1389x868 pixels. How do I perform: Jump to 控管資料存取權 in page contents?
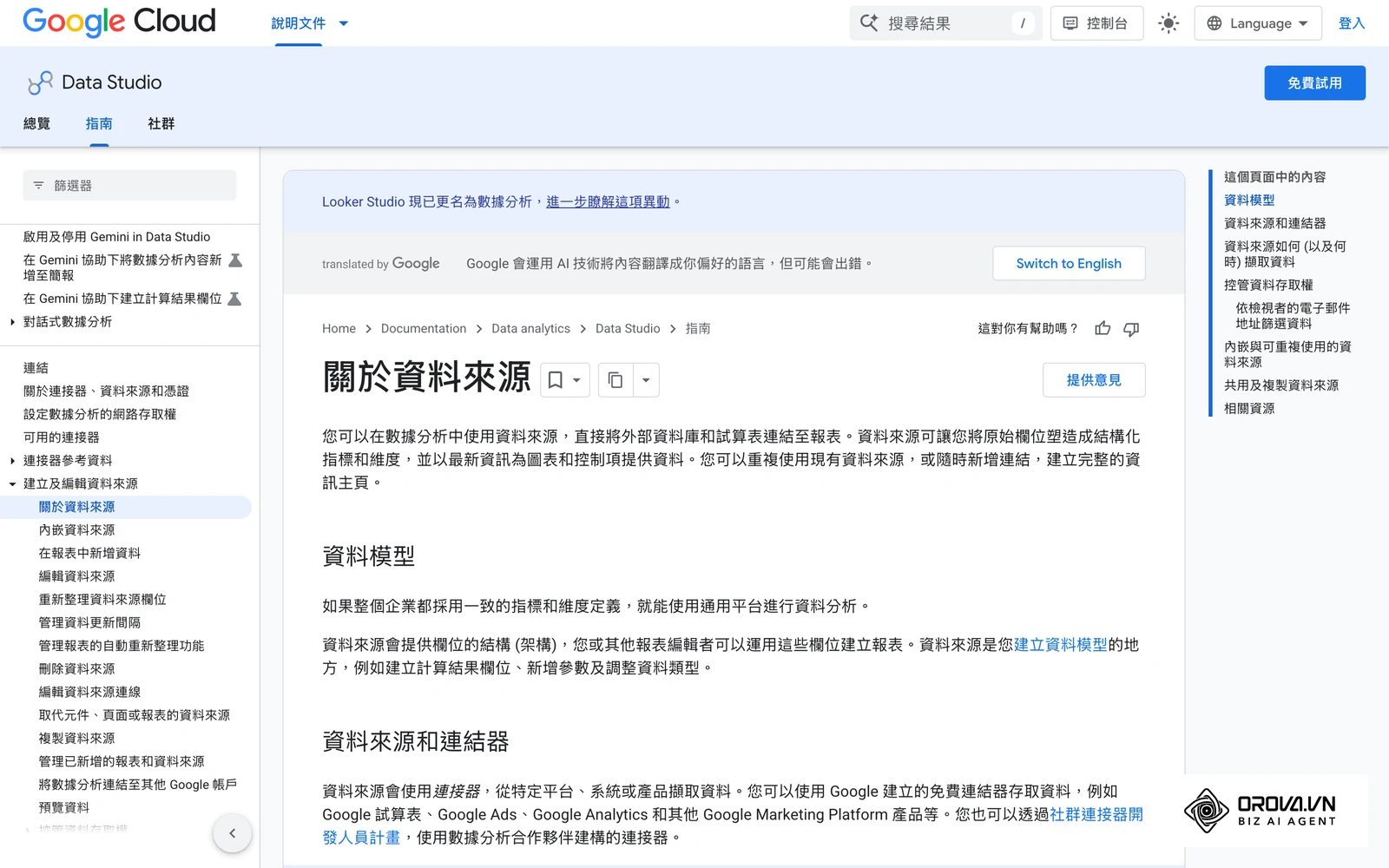pos(1268,285)
